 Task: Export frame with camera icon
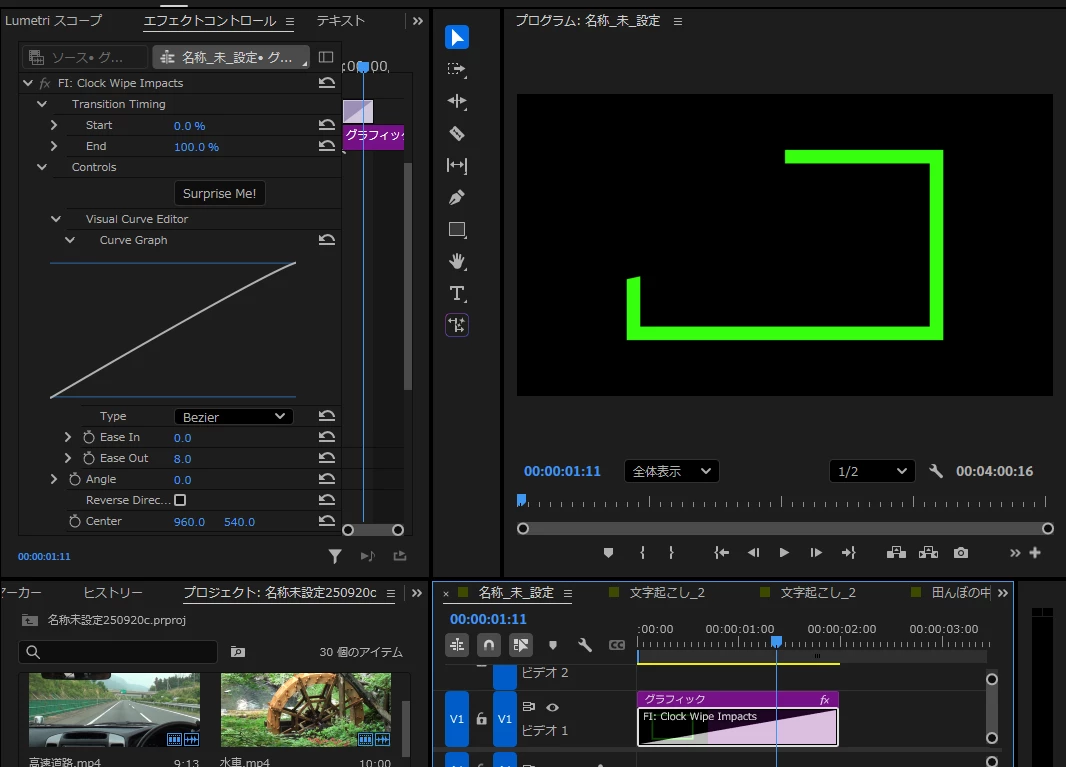click(x=961, y=553)
